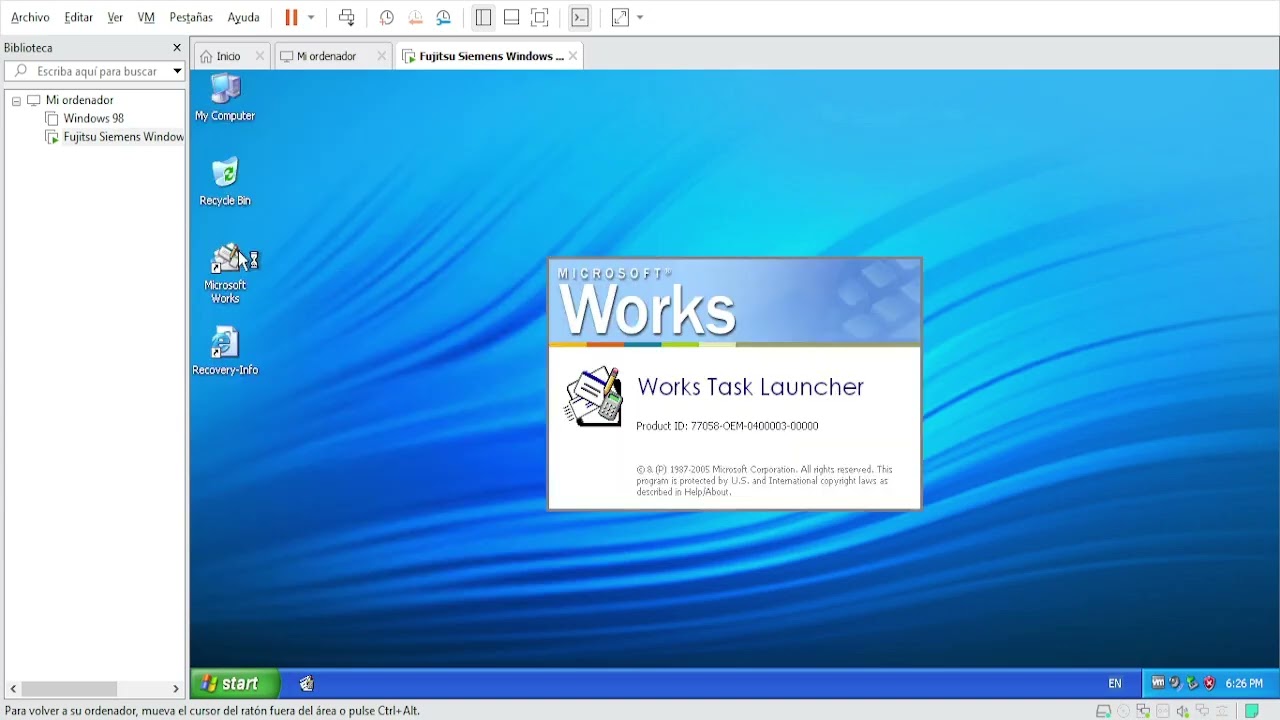
Task: Open the Ver menu
Action: 115,17
